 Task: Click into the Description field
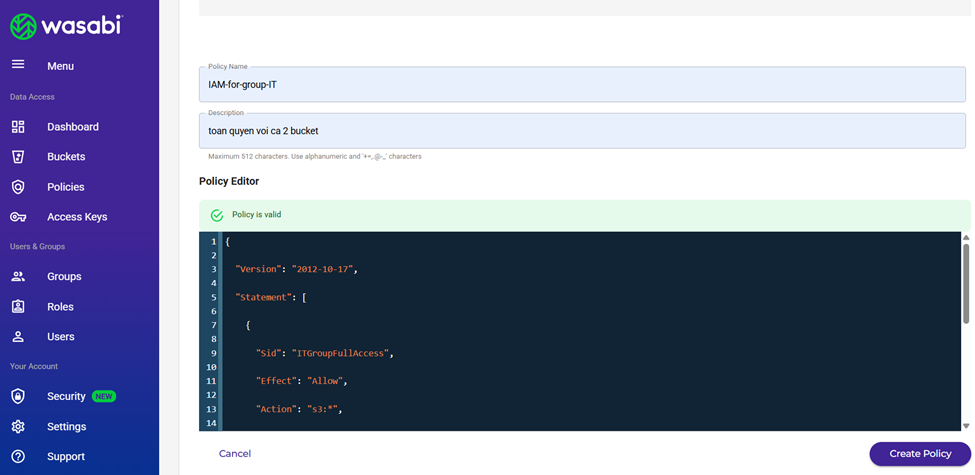pyautogui.click(x=582, y=131)
